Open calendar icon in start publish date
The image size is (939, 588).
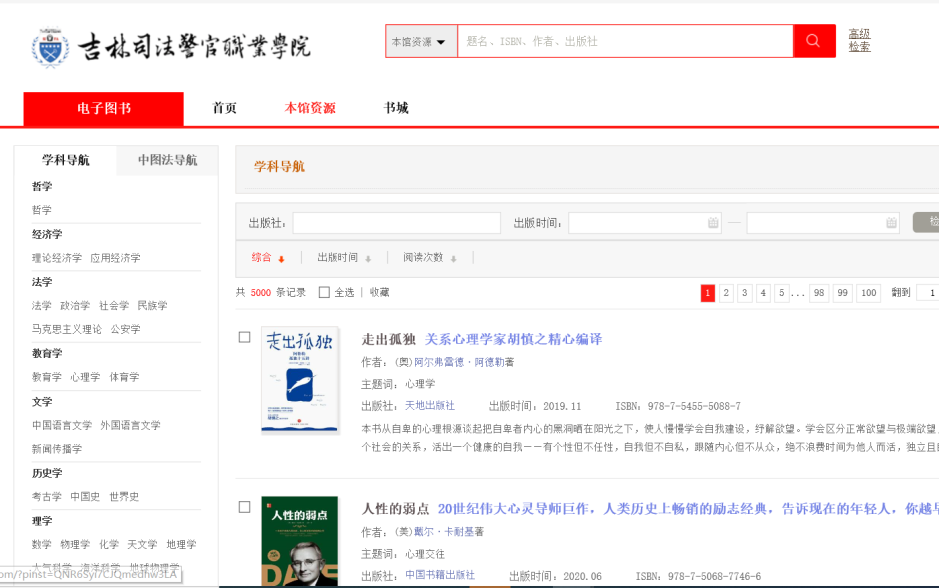tap(713, 223)
